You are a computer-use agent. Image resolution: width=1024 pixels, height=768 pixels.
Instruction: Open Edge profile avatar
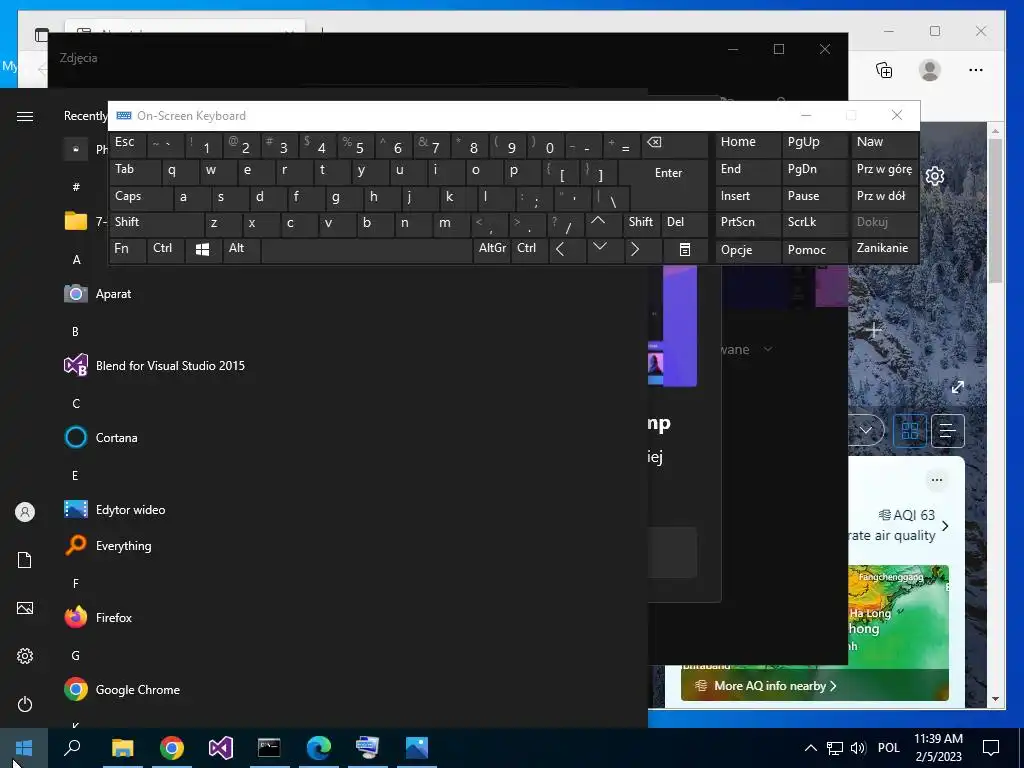[929, 70]
